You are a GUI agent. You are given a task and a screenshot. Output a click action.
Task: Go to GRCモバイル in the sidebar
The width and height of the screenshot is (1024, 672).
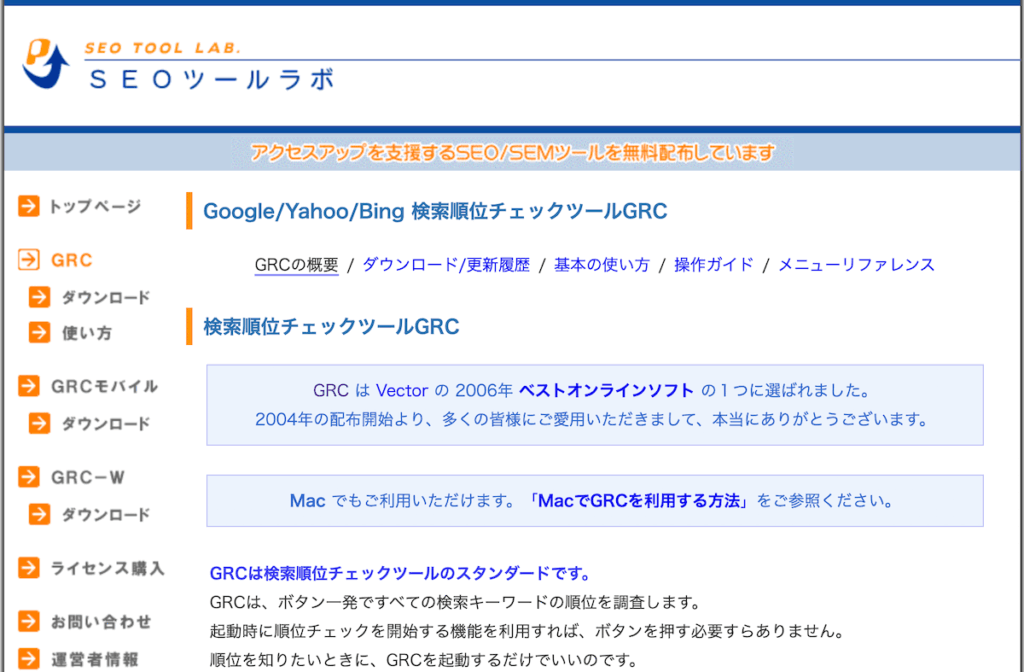pos(104,387)
